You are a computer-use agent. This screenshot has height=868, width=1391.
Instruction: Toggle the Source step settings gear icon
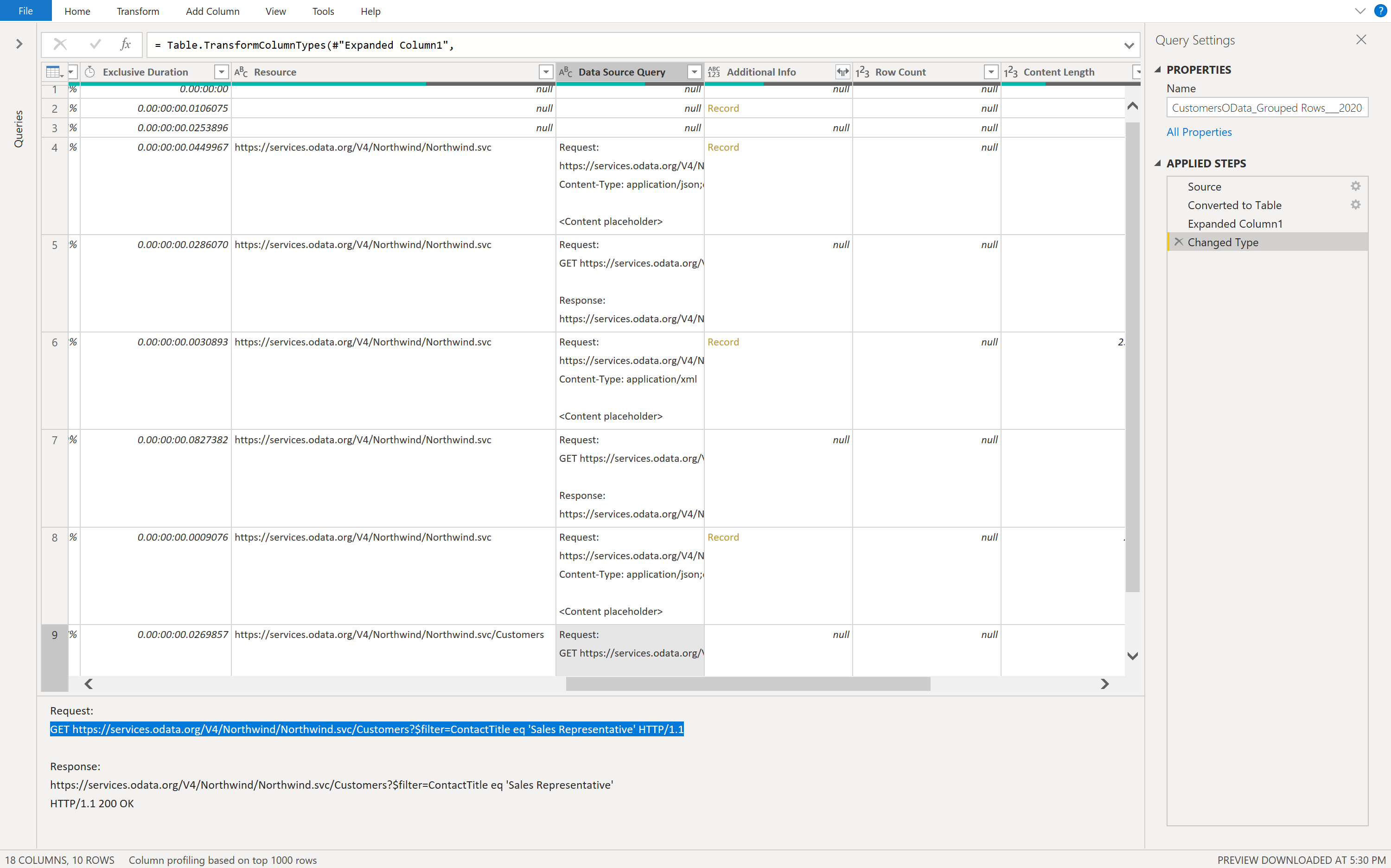[x=1356, y=186]
